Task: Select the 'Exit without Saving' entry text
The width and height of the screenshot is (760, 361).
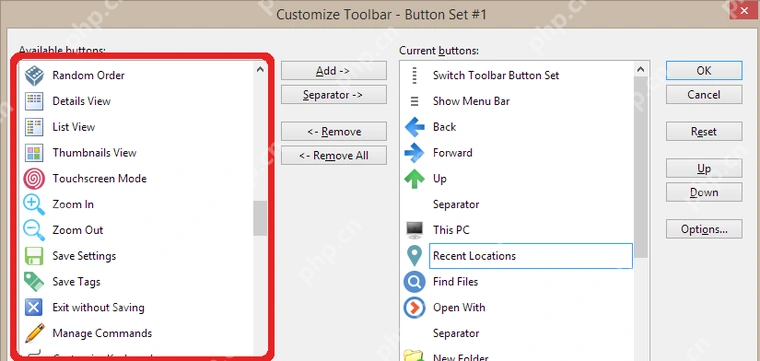Action: 98,307
